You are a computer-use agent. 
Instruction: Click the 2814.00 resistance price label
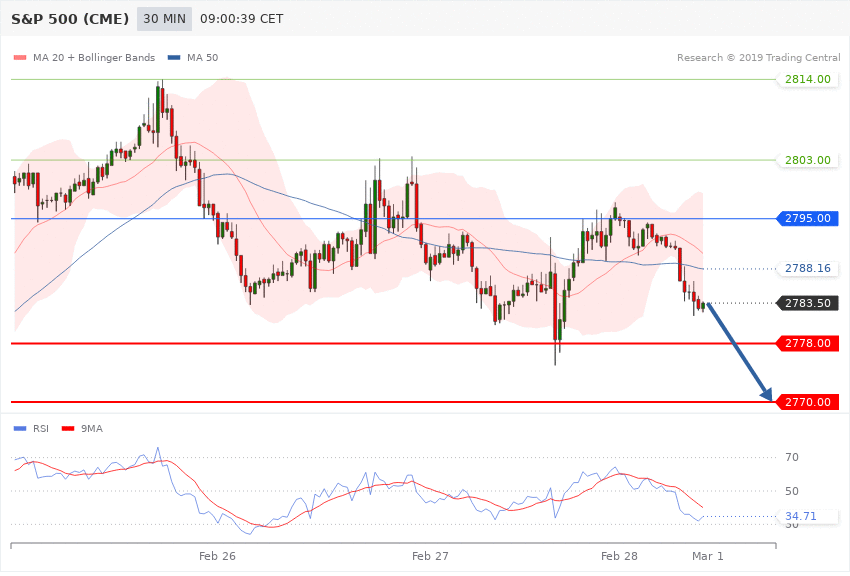click(808, 79)
